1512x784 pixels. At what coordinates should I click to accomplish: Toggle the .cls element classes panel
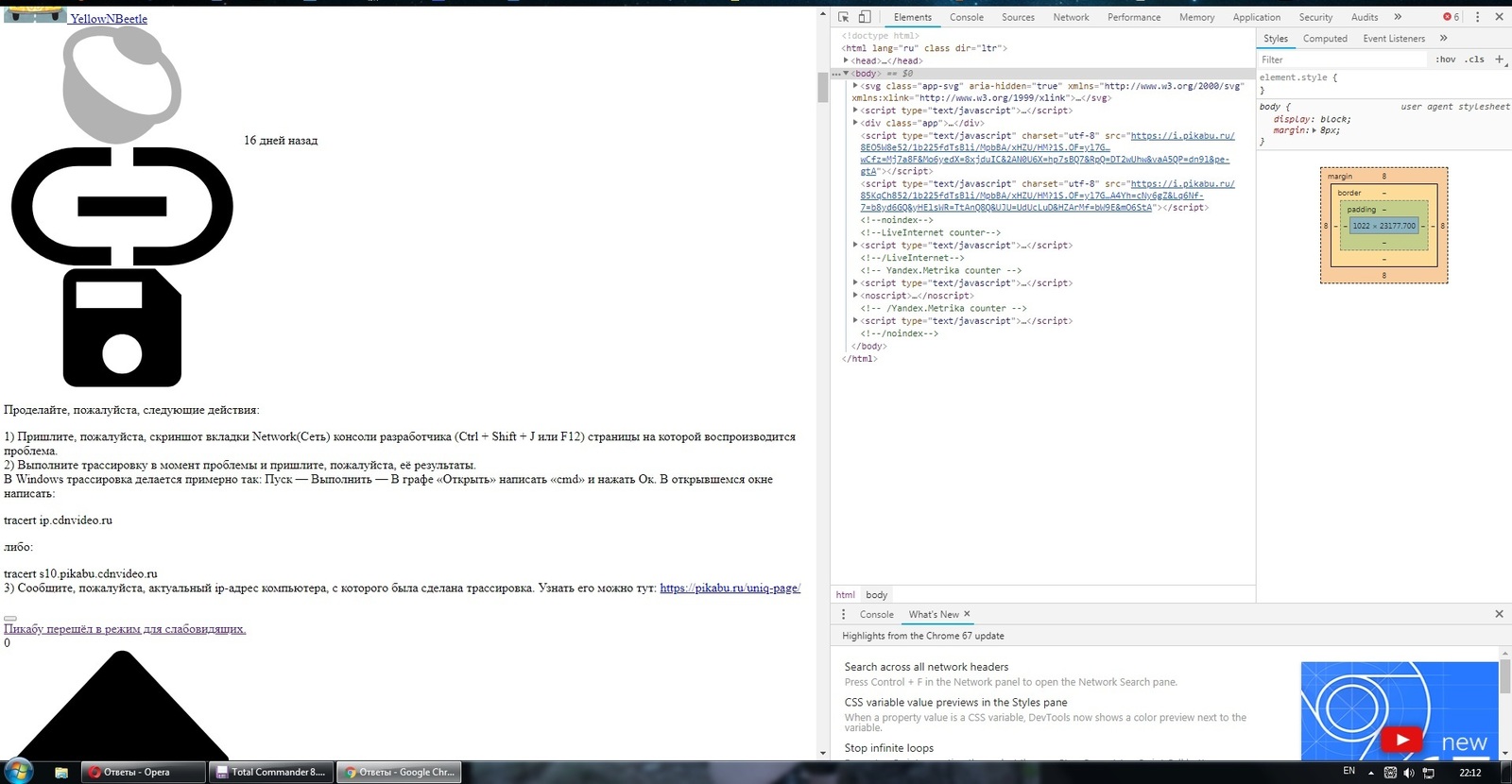coord(1474,60)
